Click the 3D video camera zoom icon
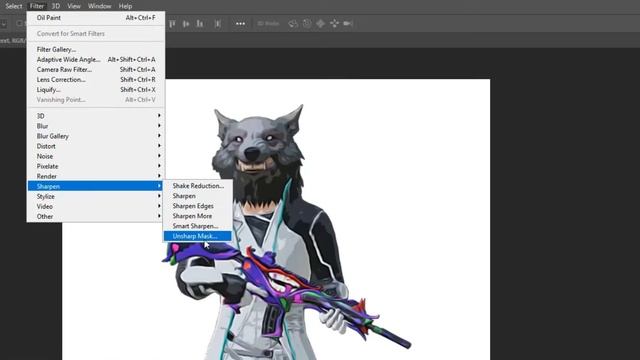 [348, 24]
